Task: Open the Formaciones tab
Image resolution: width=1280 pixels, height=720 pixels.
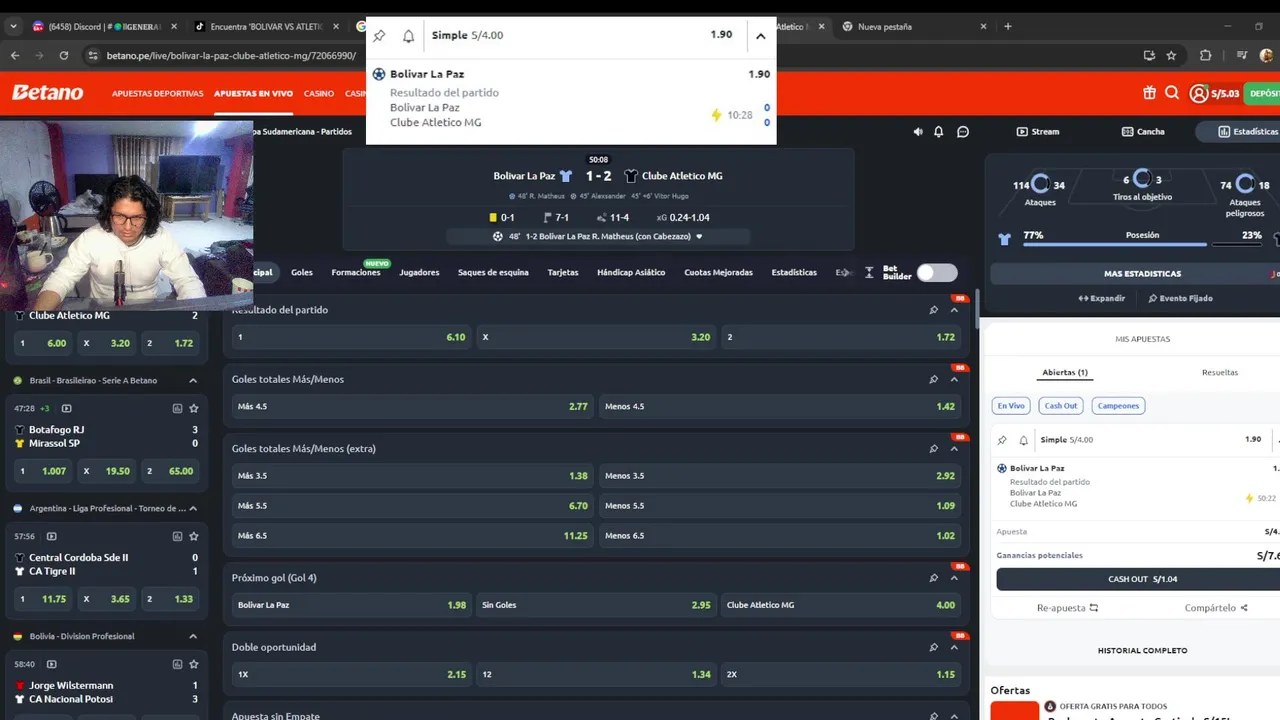Action: pos(356,272)
